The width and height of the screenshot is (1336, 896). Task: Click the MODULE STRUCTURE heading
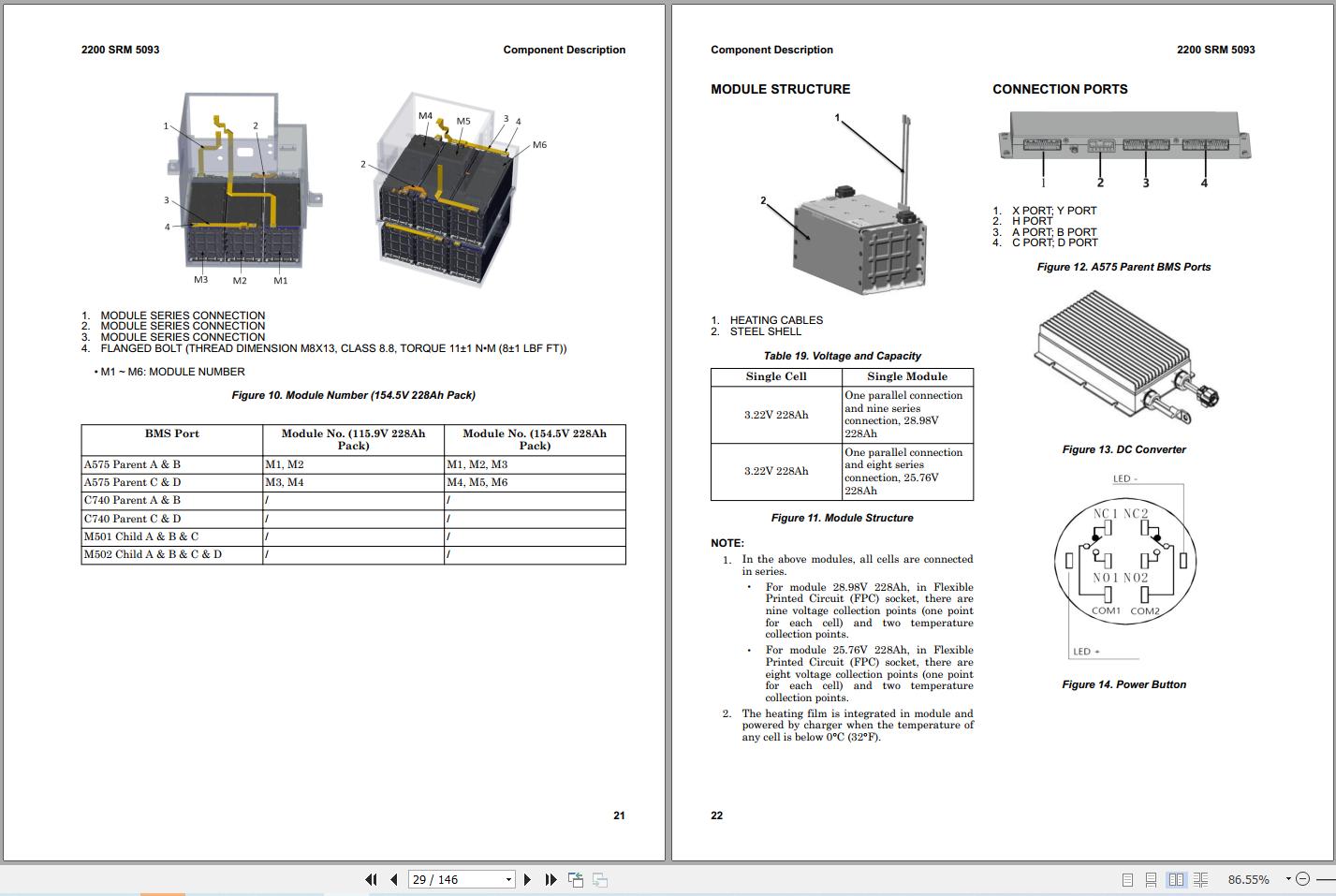(x=780, y=89)
